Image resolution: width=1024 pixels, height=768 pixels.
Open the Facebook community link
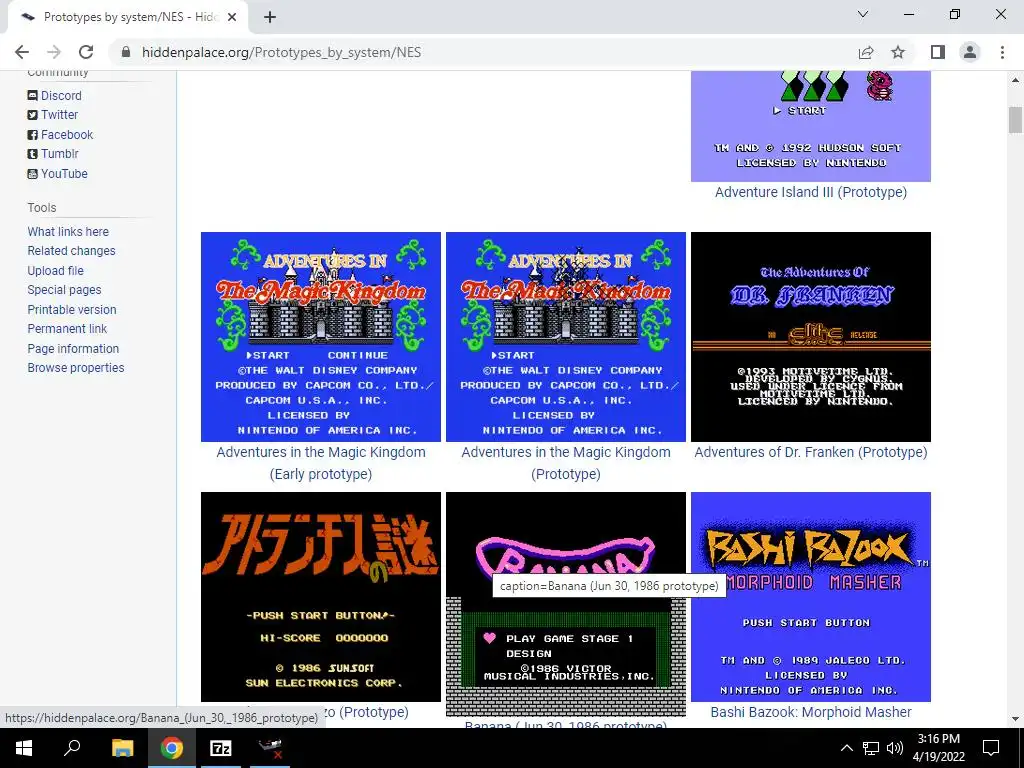tap(67, 135)
